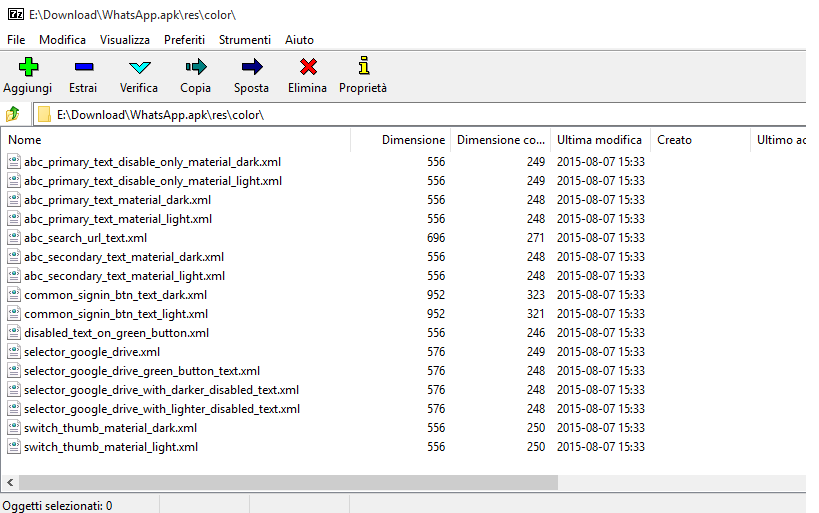Select common_signin_btn_text_light.xml file name

pyautogui.click(x=116, y=314)
